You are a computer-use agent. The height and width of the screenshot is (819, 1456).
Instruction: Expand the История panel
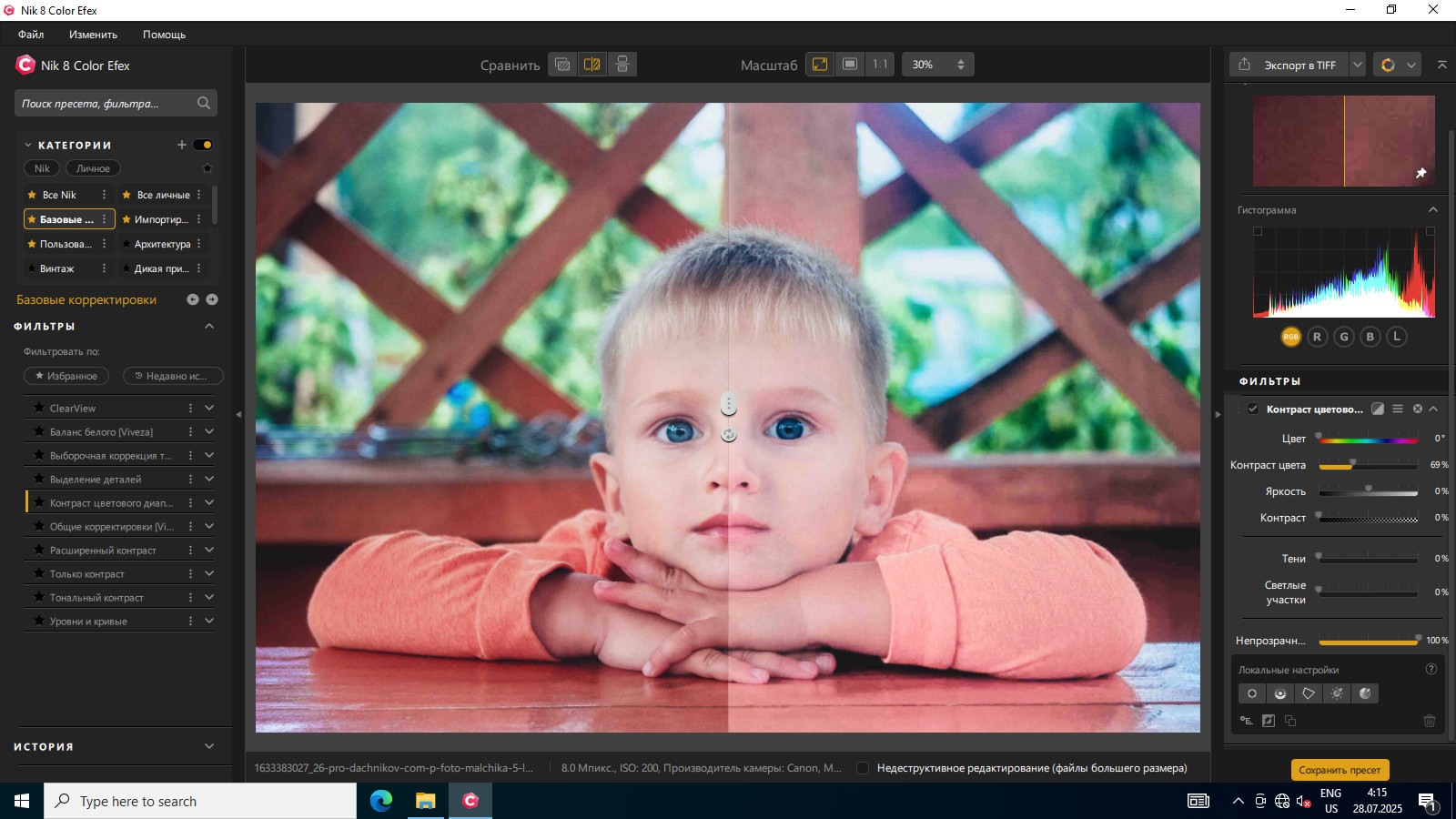click(209, 746)
